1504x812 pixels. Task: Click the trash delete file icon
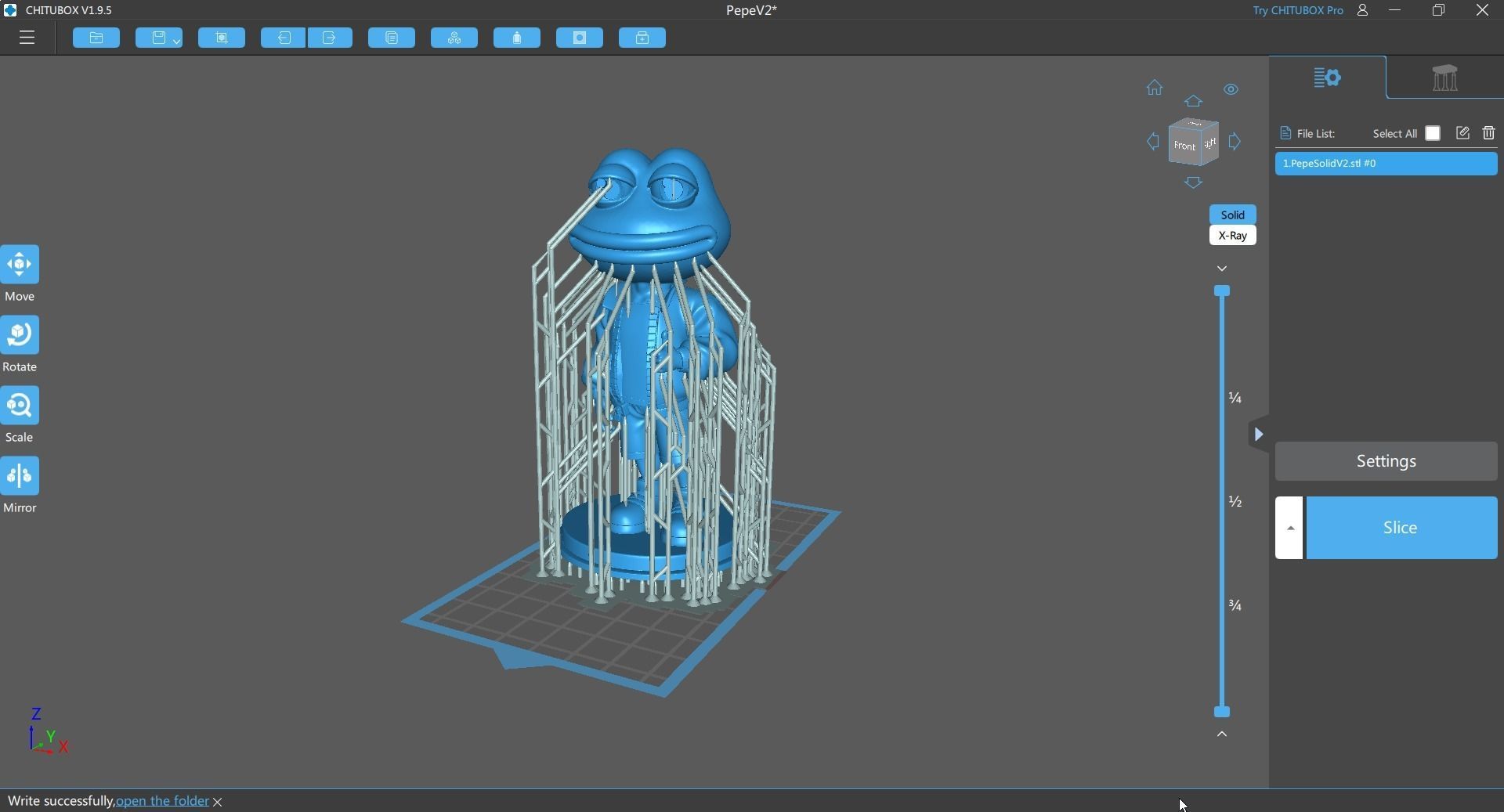click(x=1489, y=133)
